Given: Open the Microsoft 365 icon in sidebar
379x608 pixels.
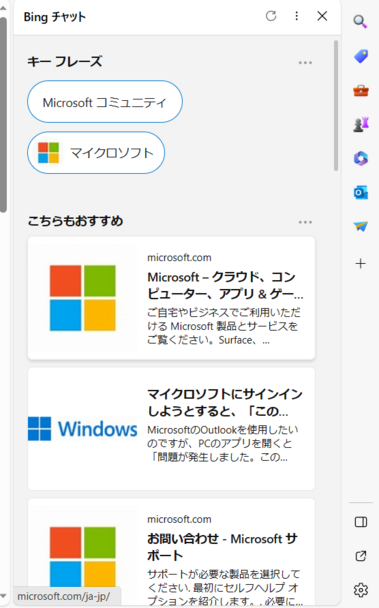Looking at the screenshot, I should [x=361, y=158].
